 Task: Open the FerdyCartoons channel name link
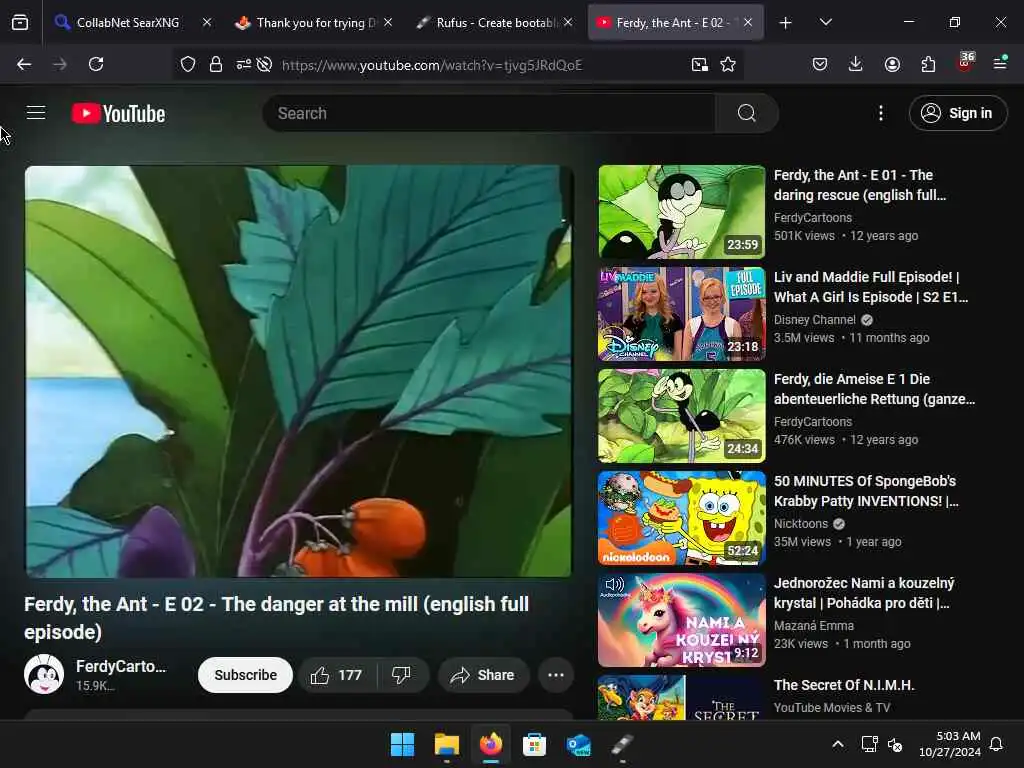click(121, 666)
